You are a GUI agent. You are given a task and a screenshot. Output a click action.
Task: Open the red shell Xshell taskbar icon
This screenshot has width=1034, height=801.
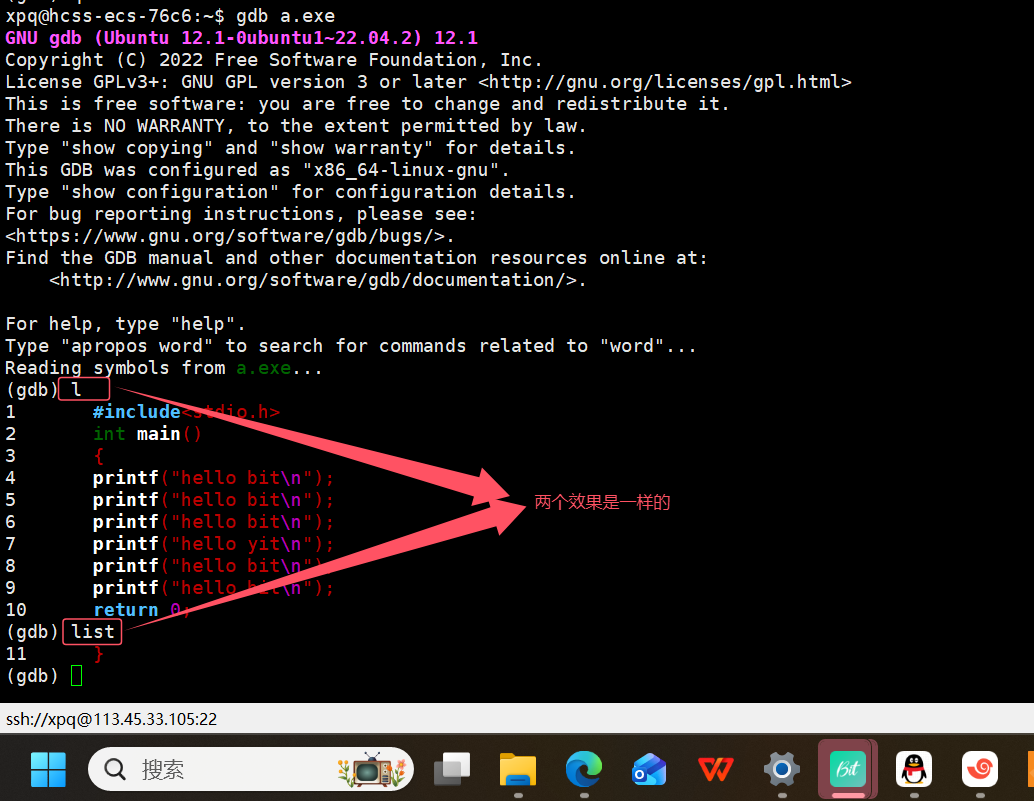click(979, 769)
